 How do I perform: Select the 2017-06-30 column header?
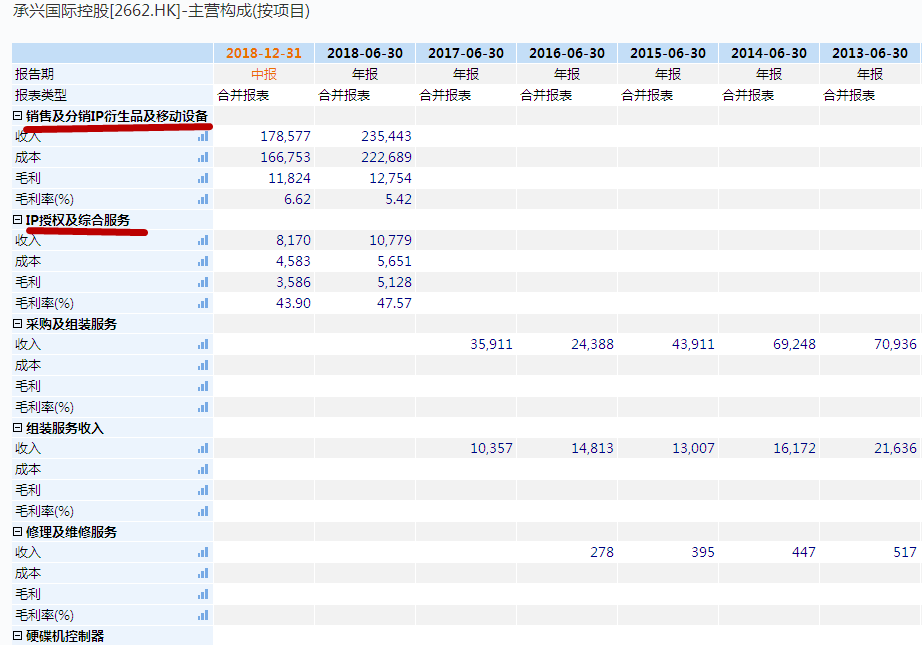click(x=466, y=54)
